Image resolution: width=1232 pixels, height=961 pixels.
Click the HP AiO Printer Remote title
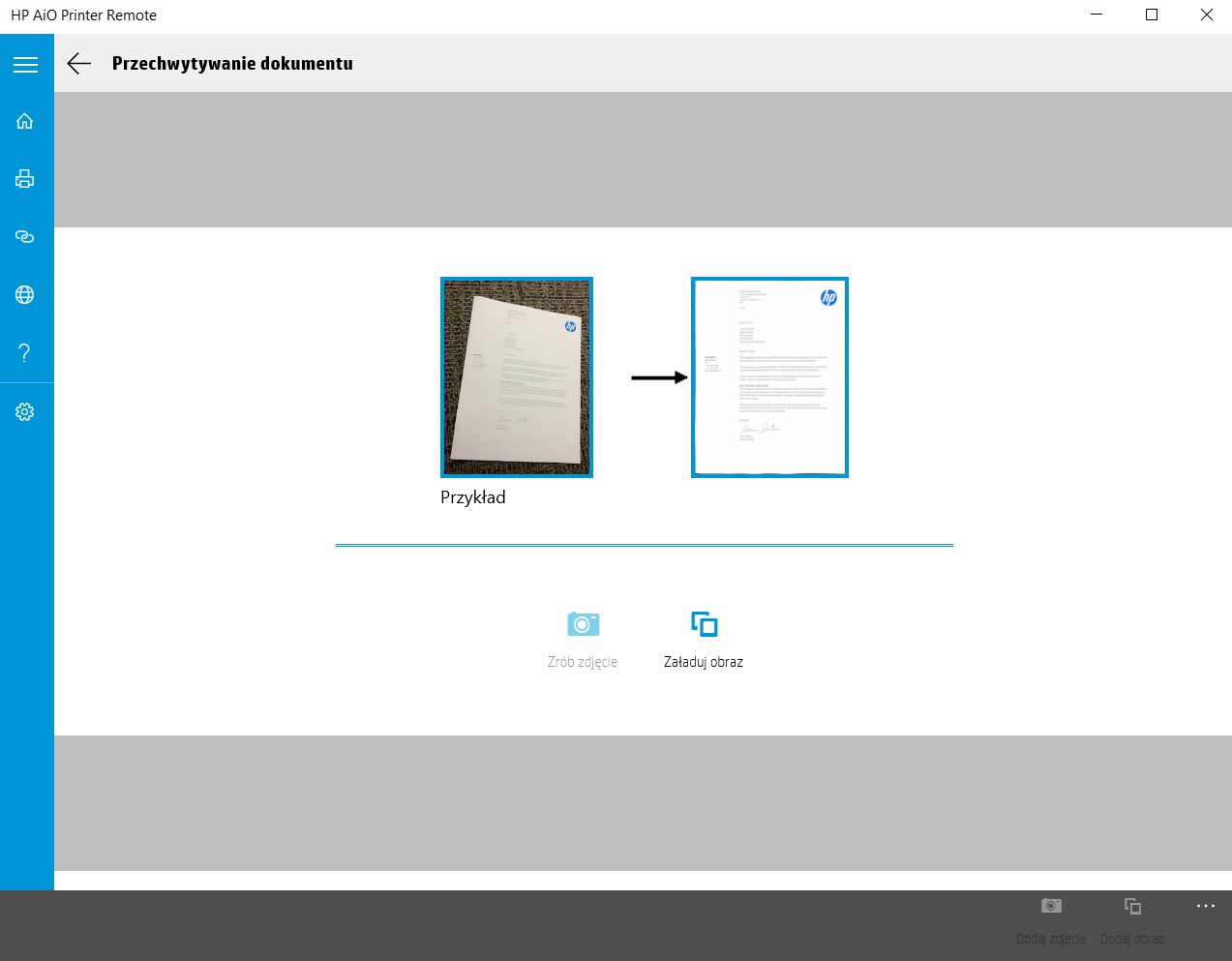click(x=83, y=15)
